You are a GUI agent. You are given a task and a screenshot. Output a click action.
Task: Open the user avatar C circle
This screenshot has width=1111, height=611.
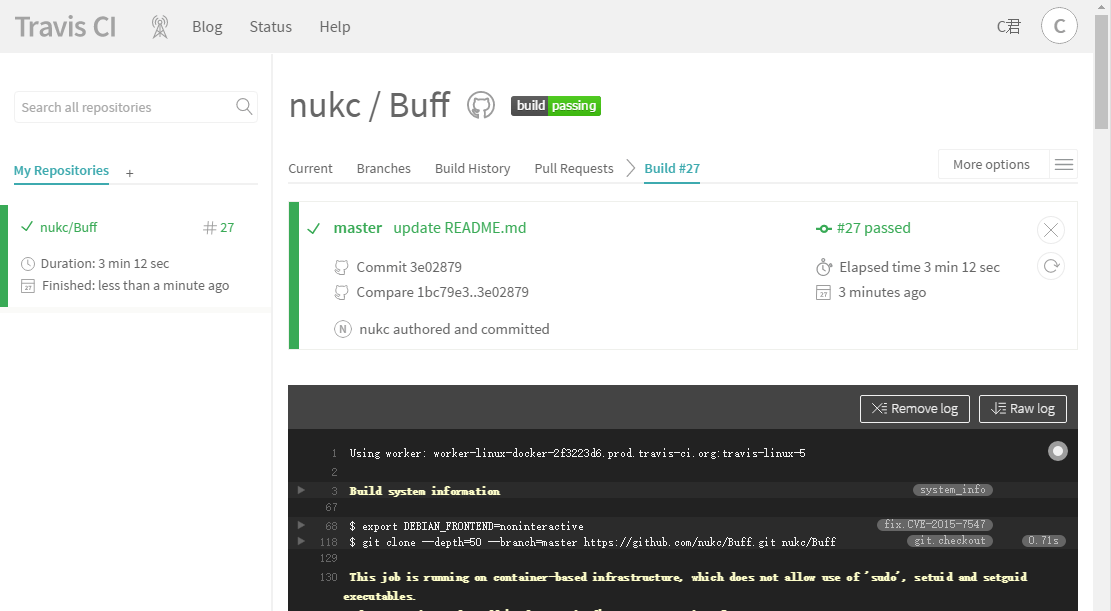(1059, 26)
